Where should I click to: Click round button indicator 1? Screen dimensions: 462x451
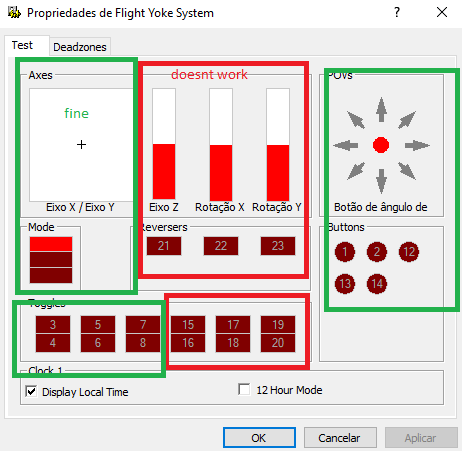[345, 252]
